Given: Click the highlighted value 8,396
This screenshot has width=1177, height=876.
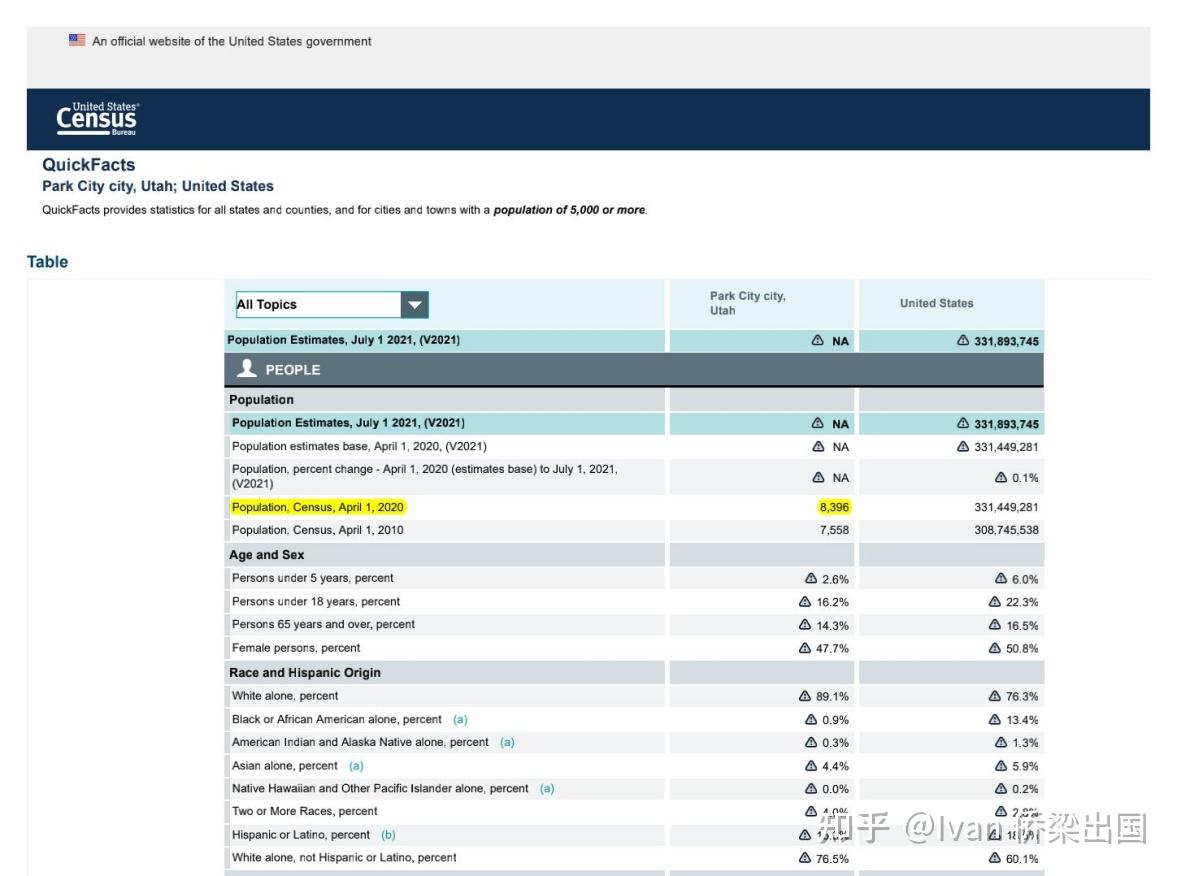Looking at the screenshot, I should pos(834,507).
